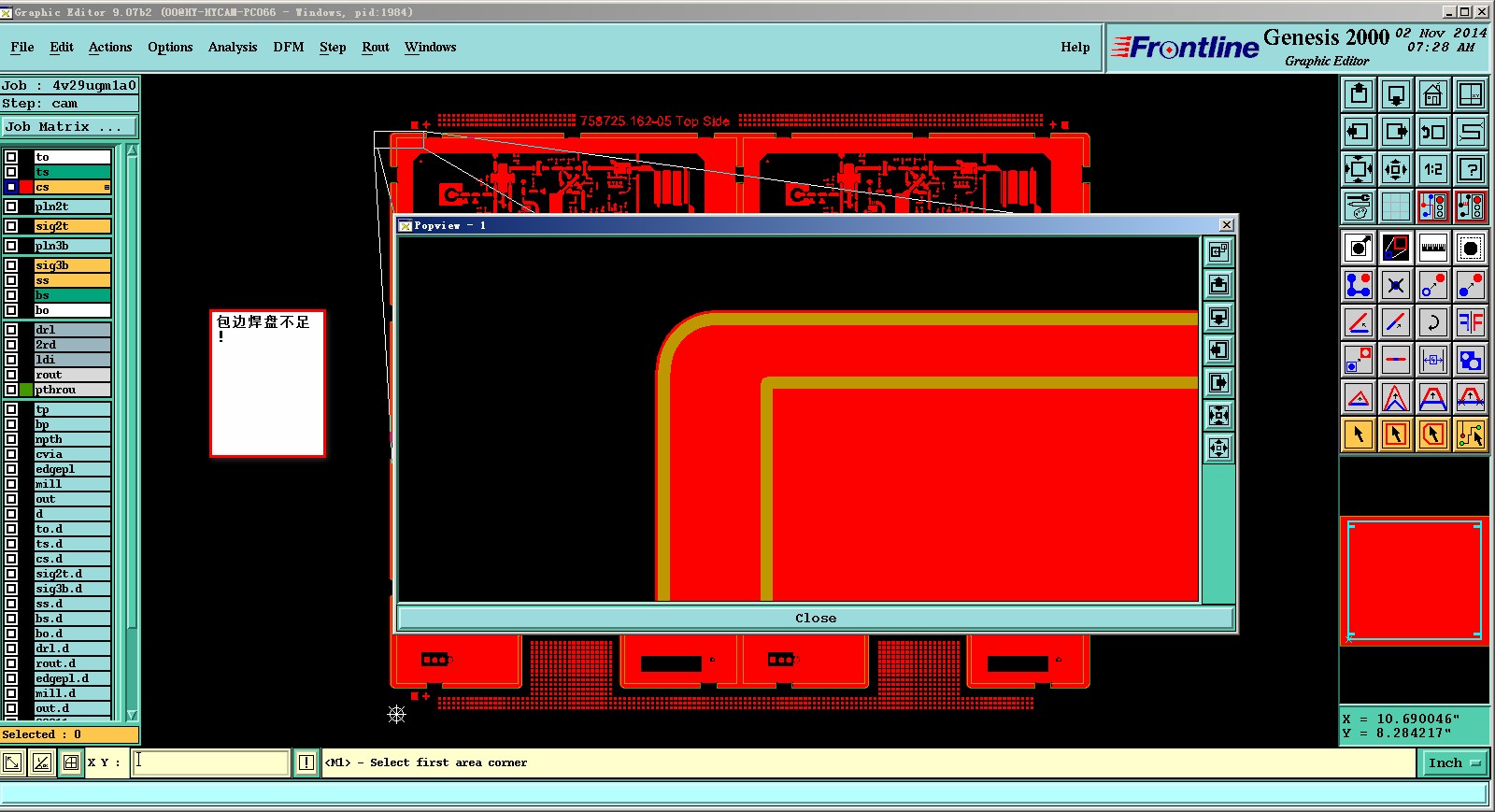This screenshot has width=1495, height=812.
Task: Toggle the grid display icon
Action: (x=1396, y=207)
